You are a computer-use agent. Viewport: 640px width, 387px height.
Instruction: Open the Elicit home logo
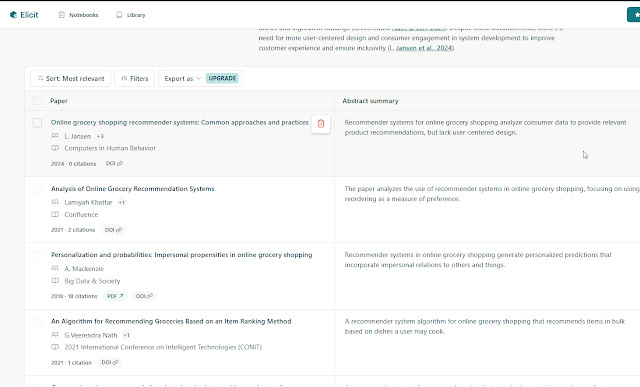tap(24, 15)
